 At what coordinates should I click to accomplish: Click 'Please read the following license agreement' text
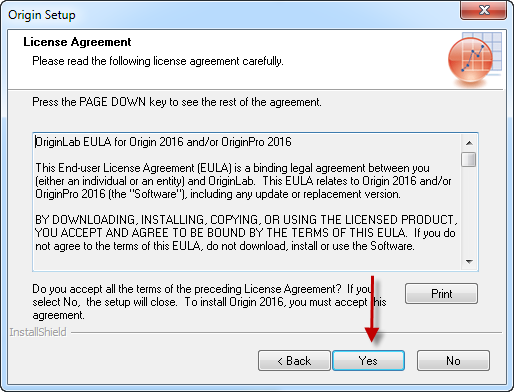tap(158, 61)
